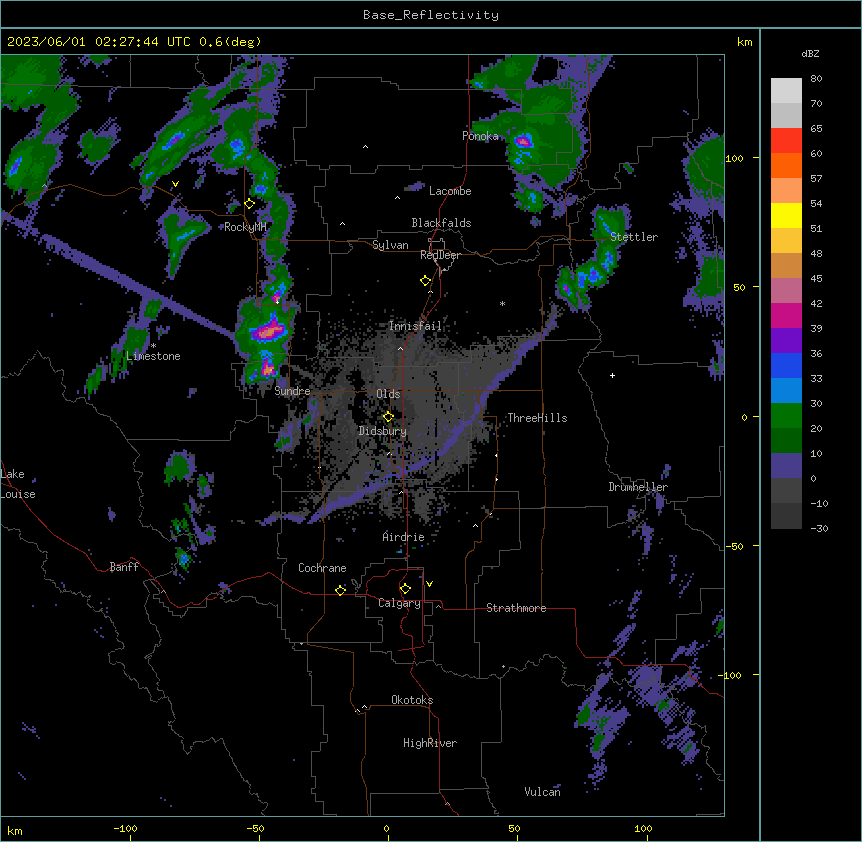The height and width of the screenshot is (842, 862).
Task: Select the yellow diamond marker between Olds and Didsbury
Action: [388, 416]
